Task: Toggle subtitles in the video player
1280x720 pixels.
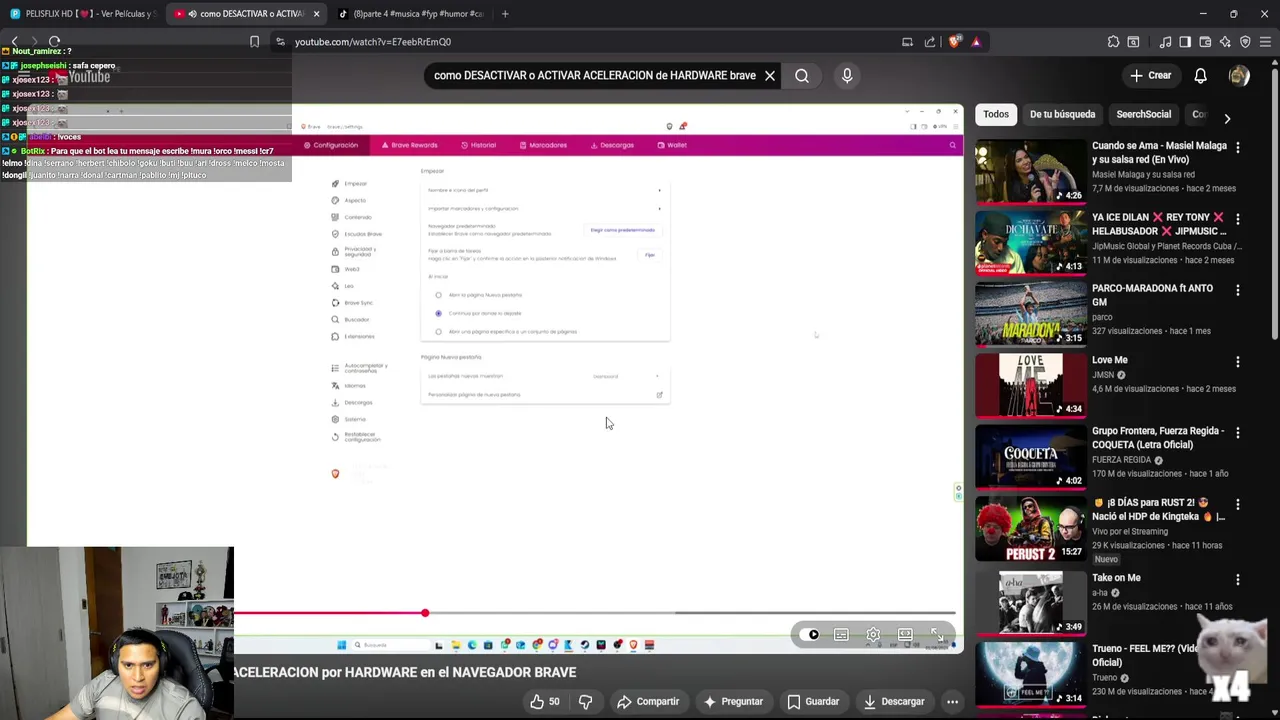Action: 841,635
